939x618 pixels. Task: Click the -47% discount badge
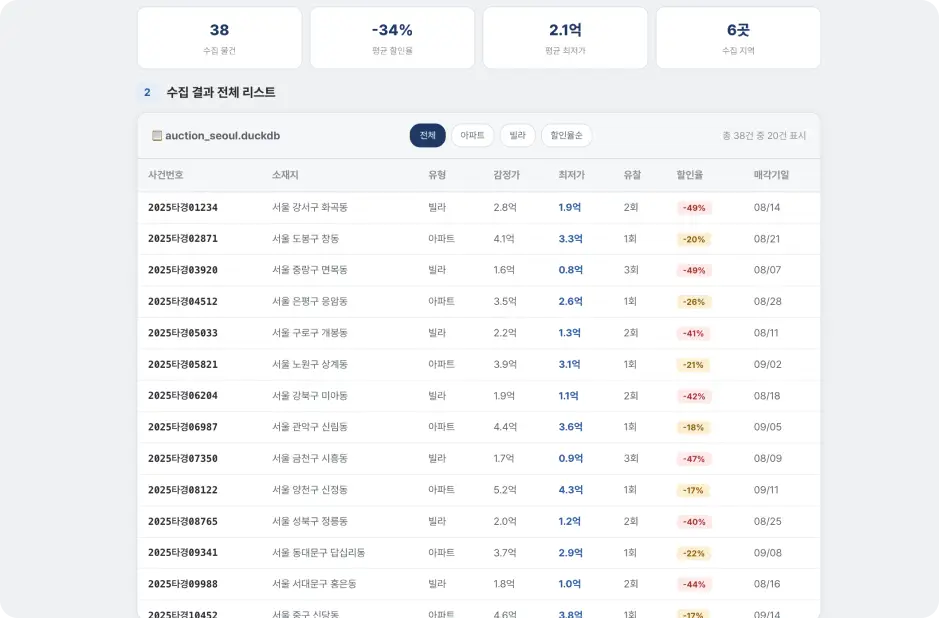694,459
